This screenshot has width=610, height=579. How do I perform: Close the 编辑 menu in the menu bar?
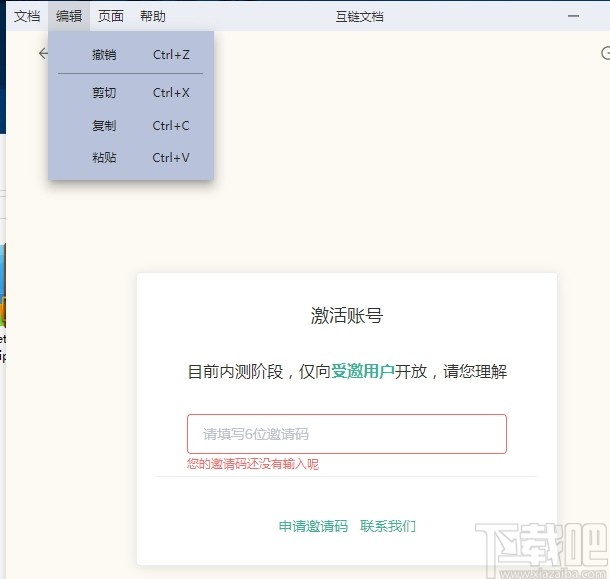(x=69, y=16)
